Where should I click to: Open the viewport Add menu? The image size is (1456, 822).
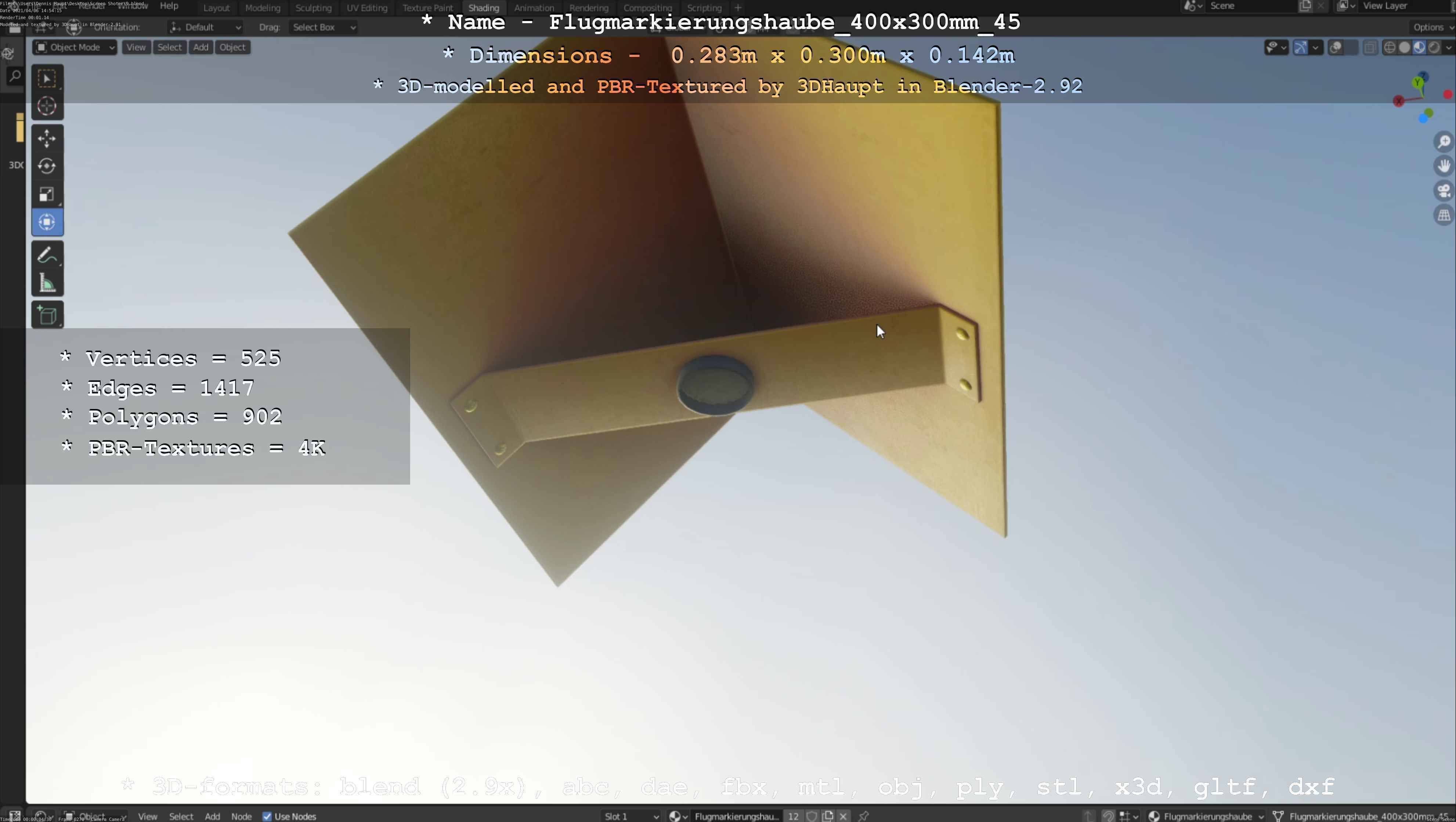point(200,47)
